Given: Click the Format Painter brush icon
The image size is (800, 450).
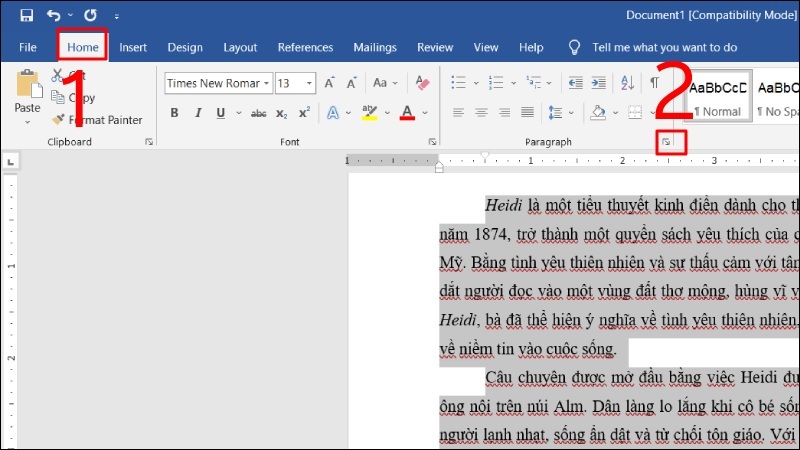Looking at the screenshot, I should coord(59,120).
